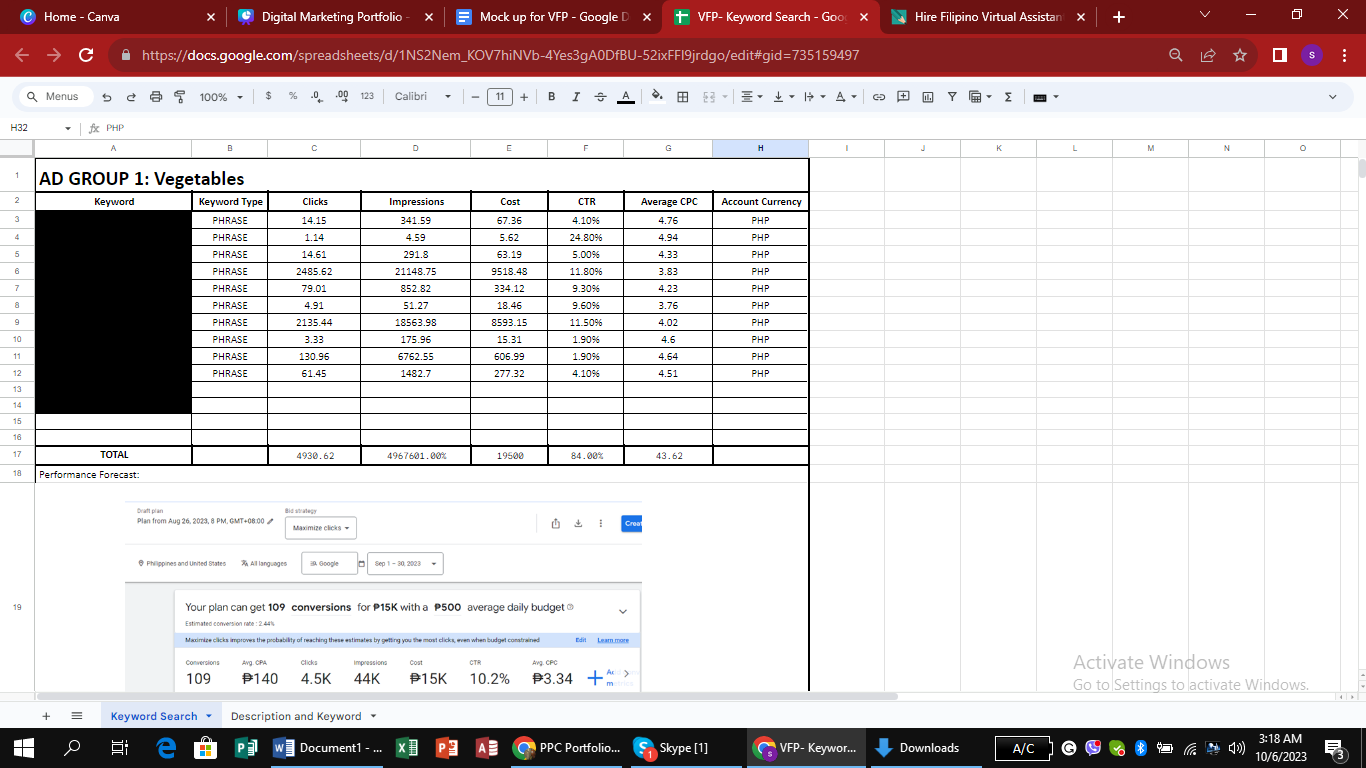This screenshot has width=1366, height=768.
Task: Open the name box dropdown beside H32
Action: 68,128
